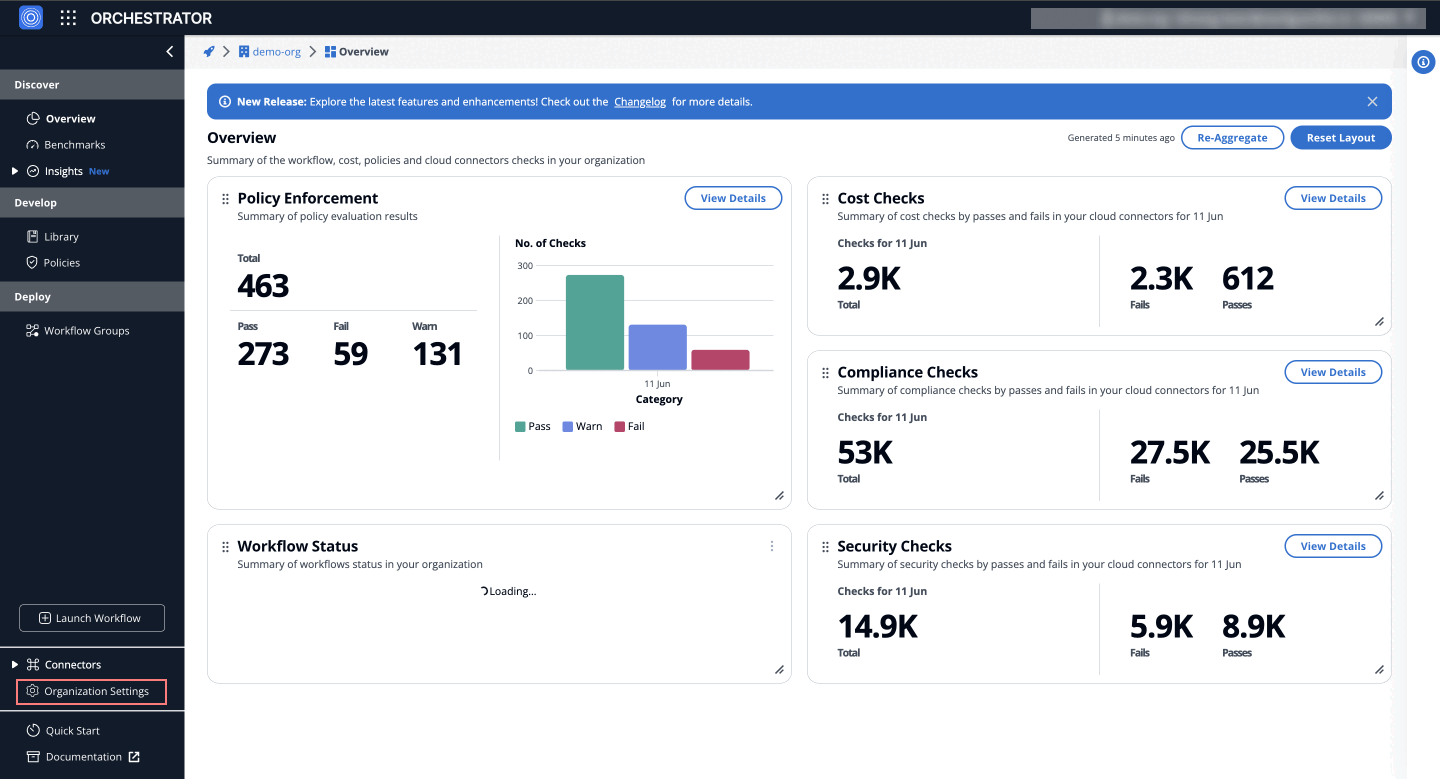Click the rocket icon in breadcrumb
The width and height of the screenshot is (1440, 779).
pos(209,52)
